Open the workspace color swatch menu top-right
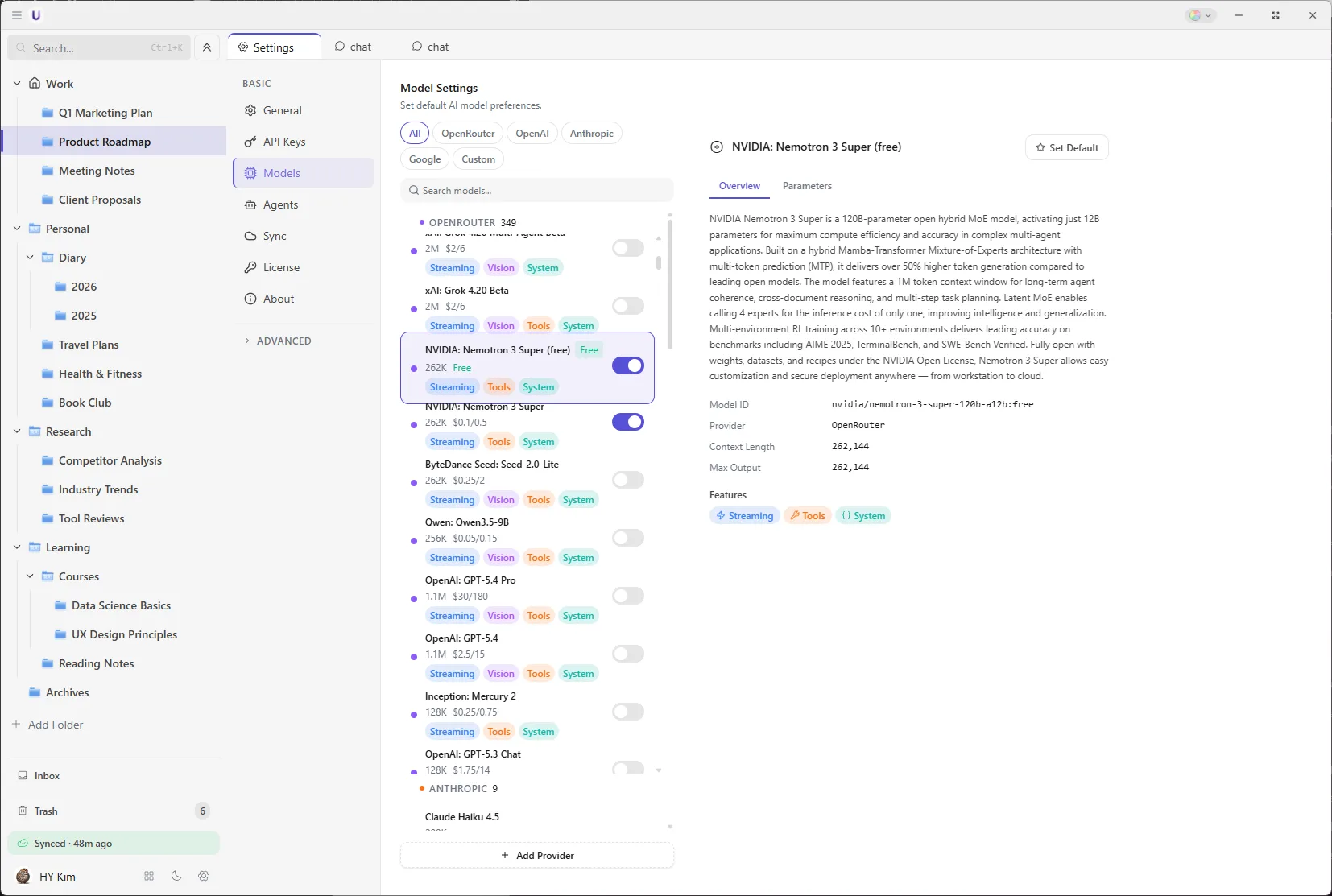 point(1199,14)
